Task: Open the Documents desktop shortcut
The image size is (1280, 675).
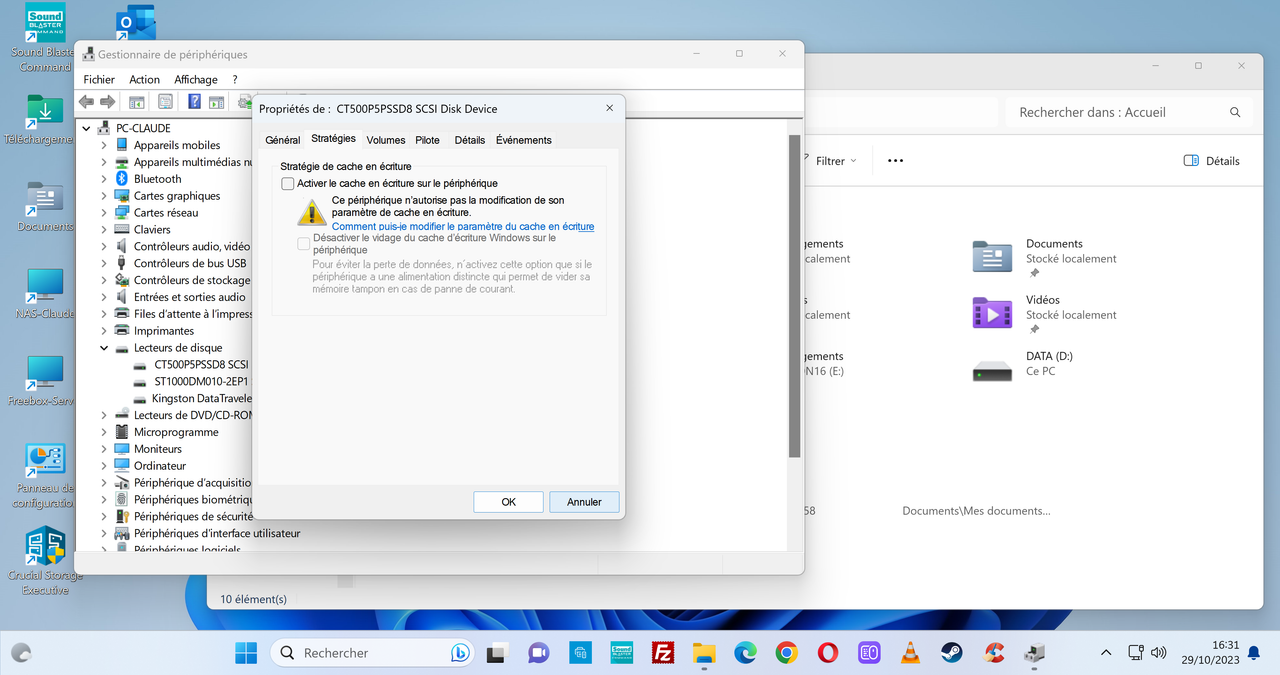Action: [44, 207]
